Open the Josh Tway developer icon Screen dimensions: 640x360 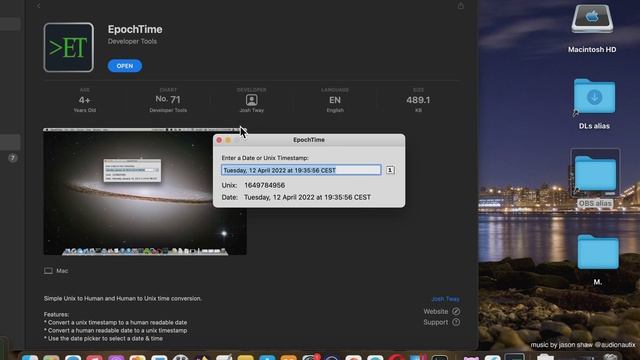coord(251,100)
